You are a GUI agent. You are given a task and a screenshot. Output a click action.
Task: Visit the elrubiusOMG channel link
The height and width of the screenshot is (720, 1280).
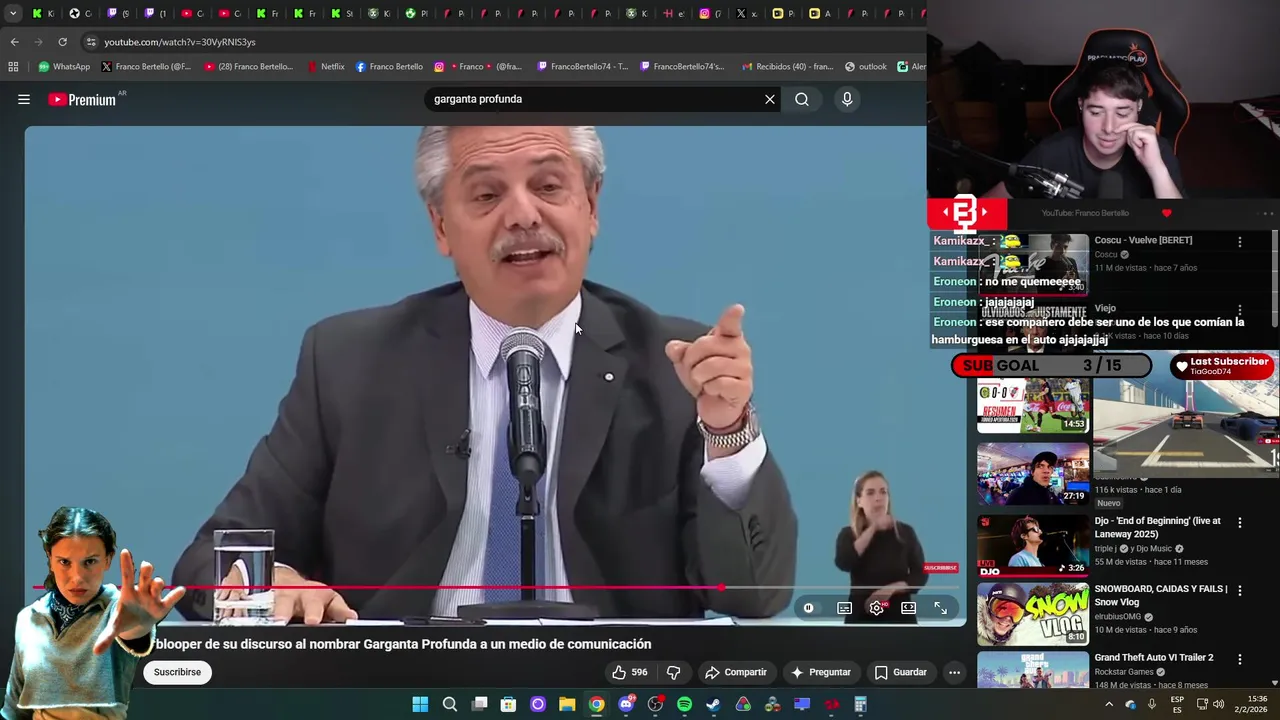1118,617
